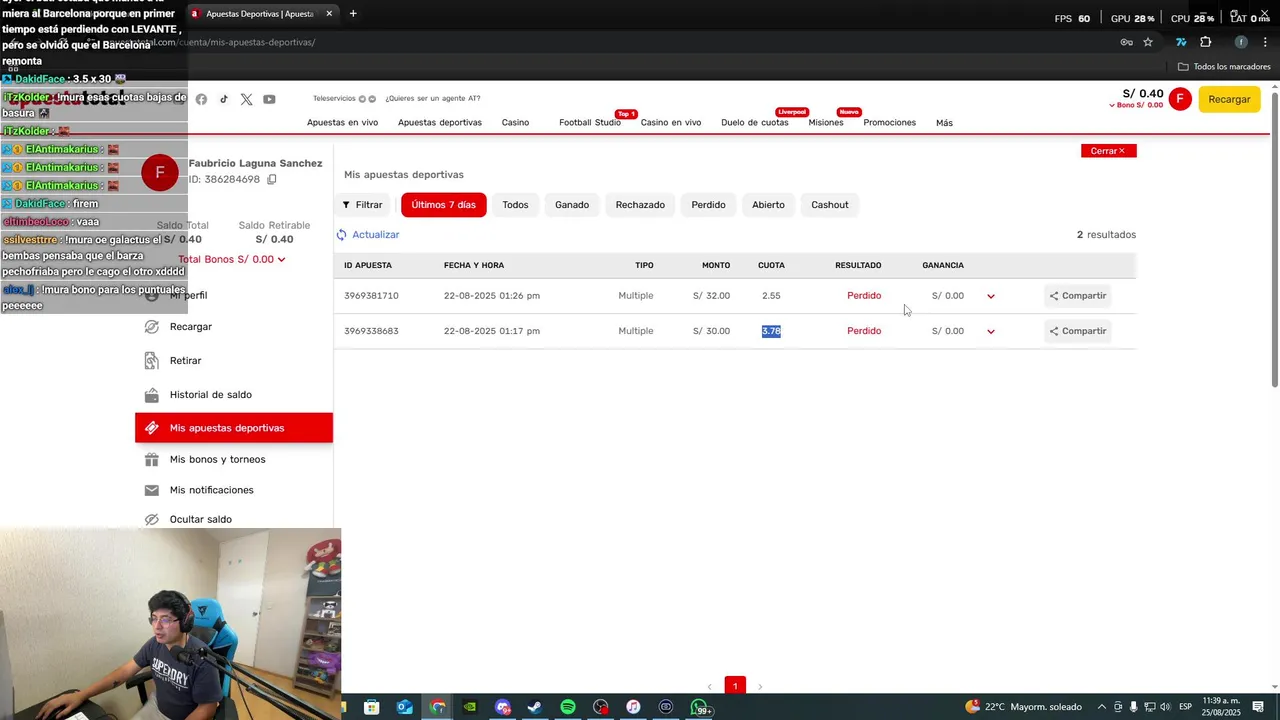Open the Misiones menu item
The height and width of the screenshot is (720, 1280).
click(x=826, y=123)
